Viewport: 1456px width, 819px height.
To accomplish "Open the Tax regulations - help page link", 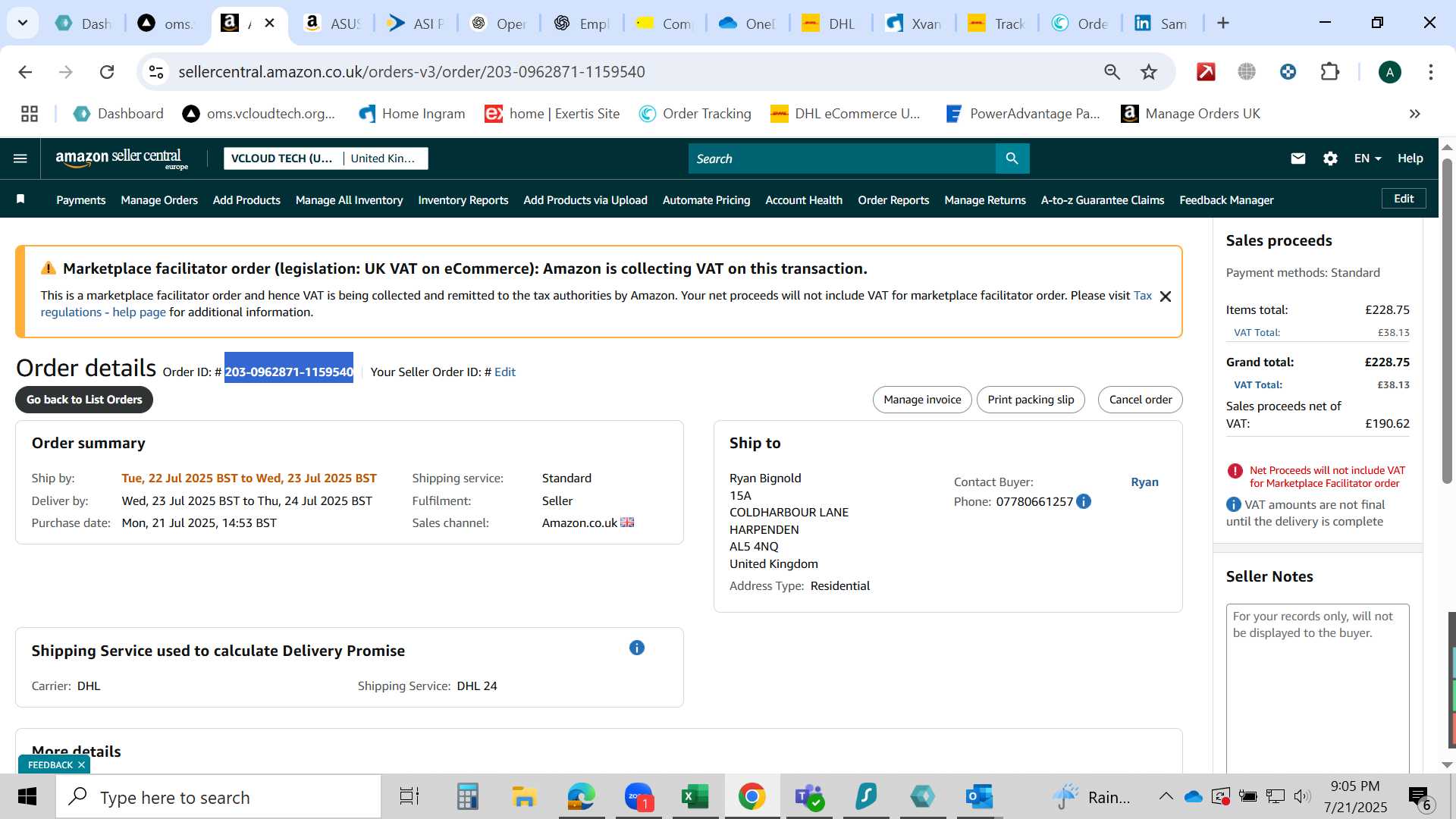I will click(103, 312).
